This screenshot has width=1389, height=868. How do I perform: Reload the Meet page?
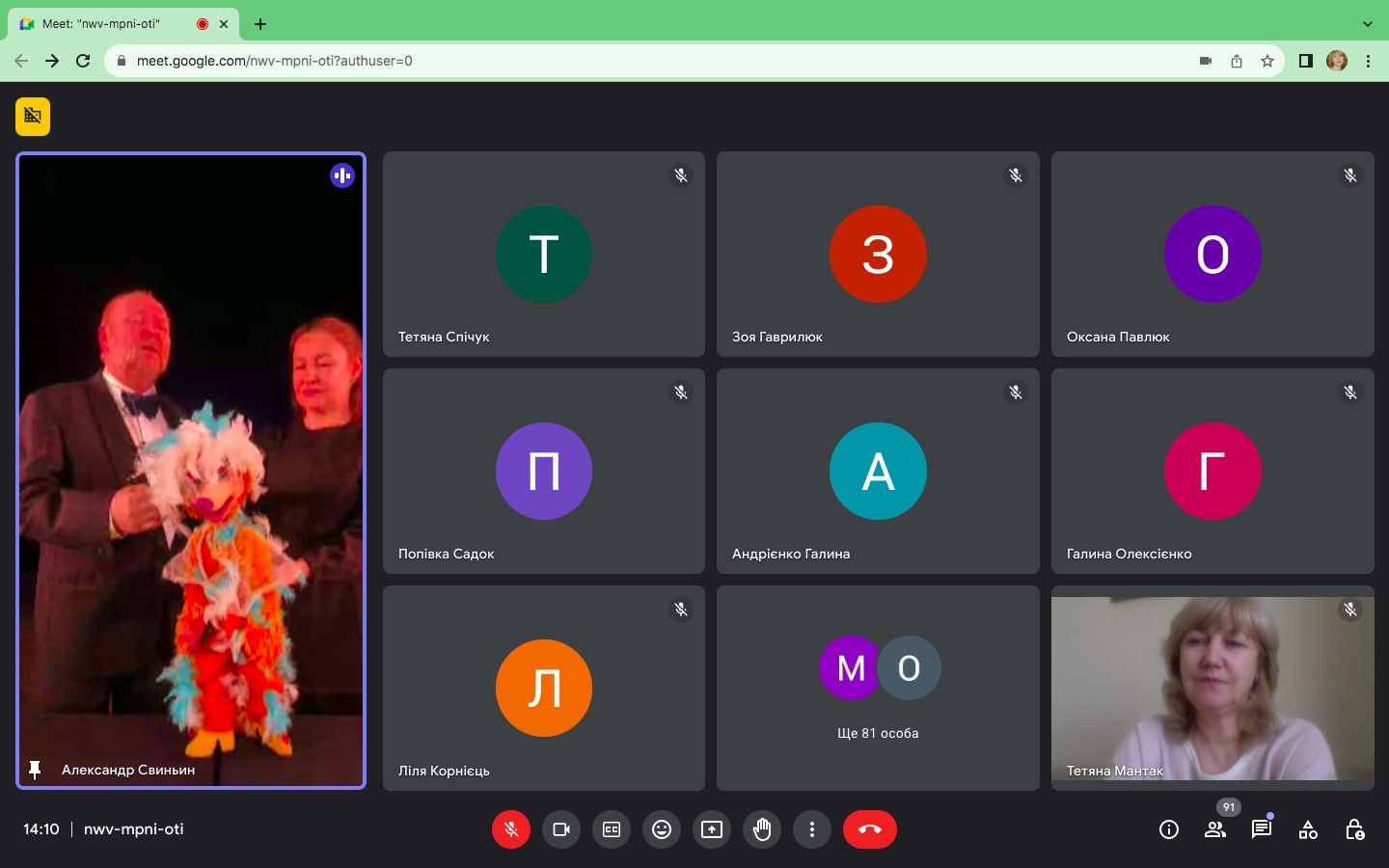(83, 61)
